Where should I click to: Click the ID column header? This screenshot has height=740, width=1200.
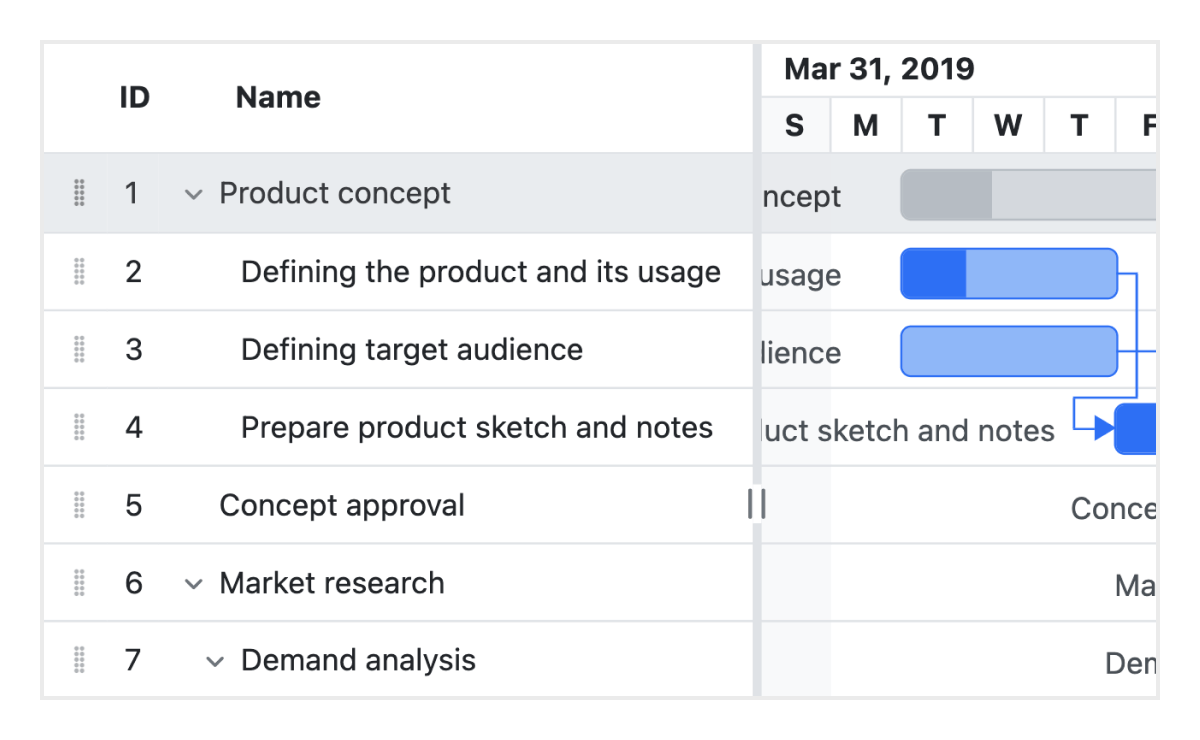click(x=134, y=97)
